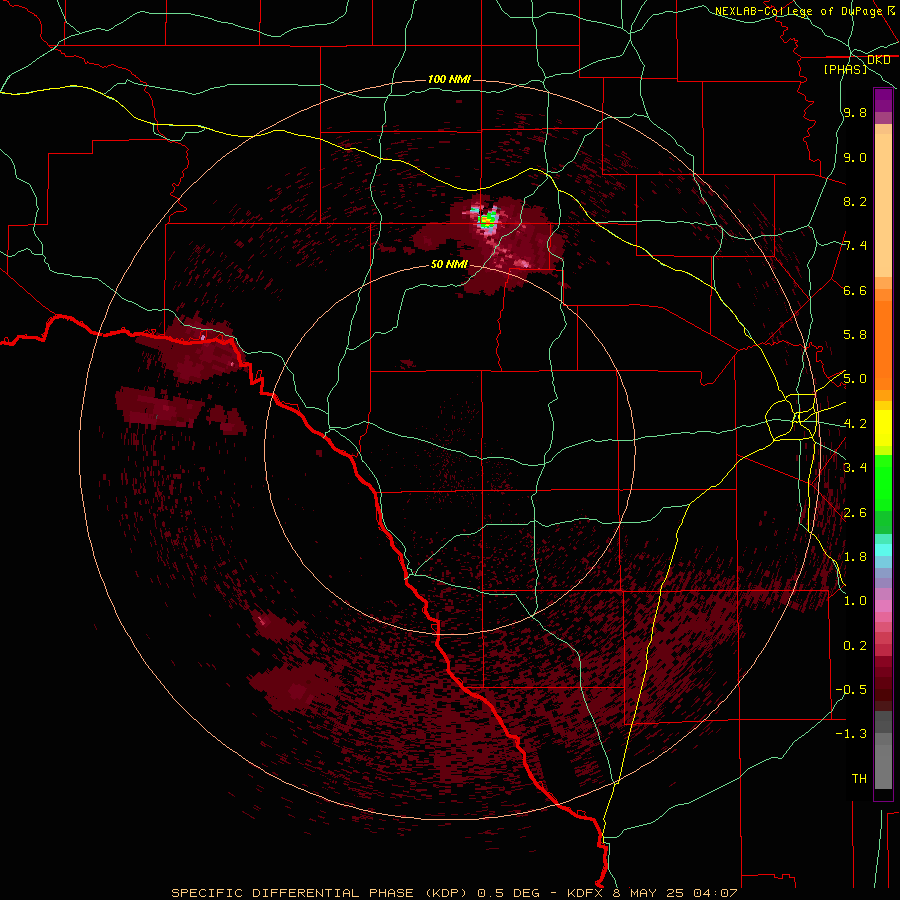
Task: Click the DKD label above the scale
Action: (x=878, y=60)
